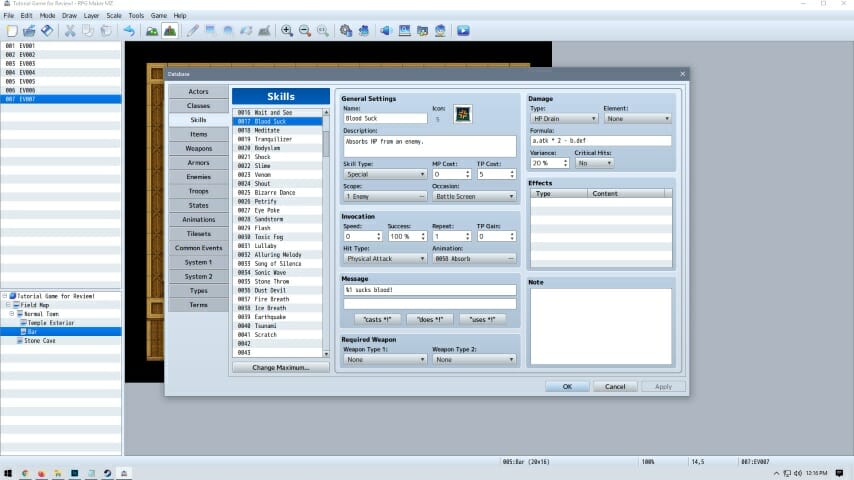Click the New Project toolbar icon
Screen dimensions: 854x480
[x=11, y=31]
